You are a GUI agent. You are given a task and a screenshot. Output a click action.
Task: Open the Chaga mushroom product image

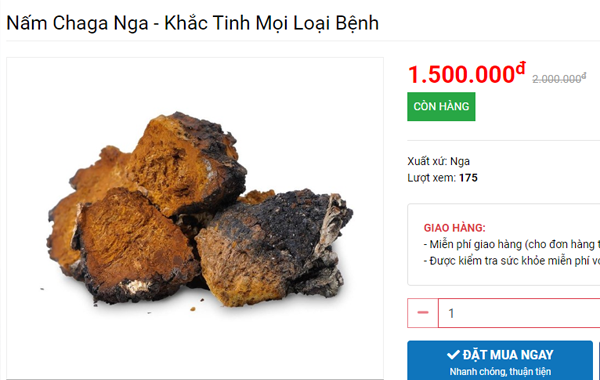point(195,218)
